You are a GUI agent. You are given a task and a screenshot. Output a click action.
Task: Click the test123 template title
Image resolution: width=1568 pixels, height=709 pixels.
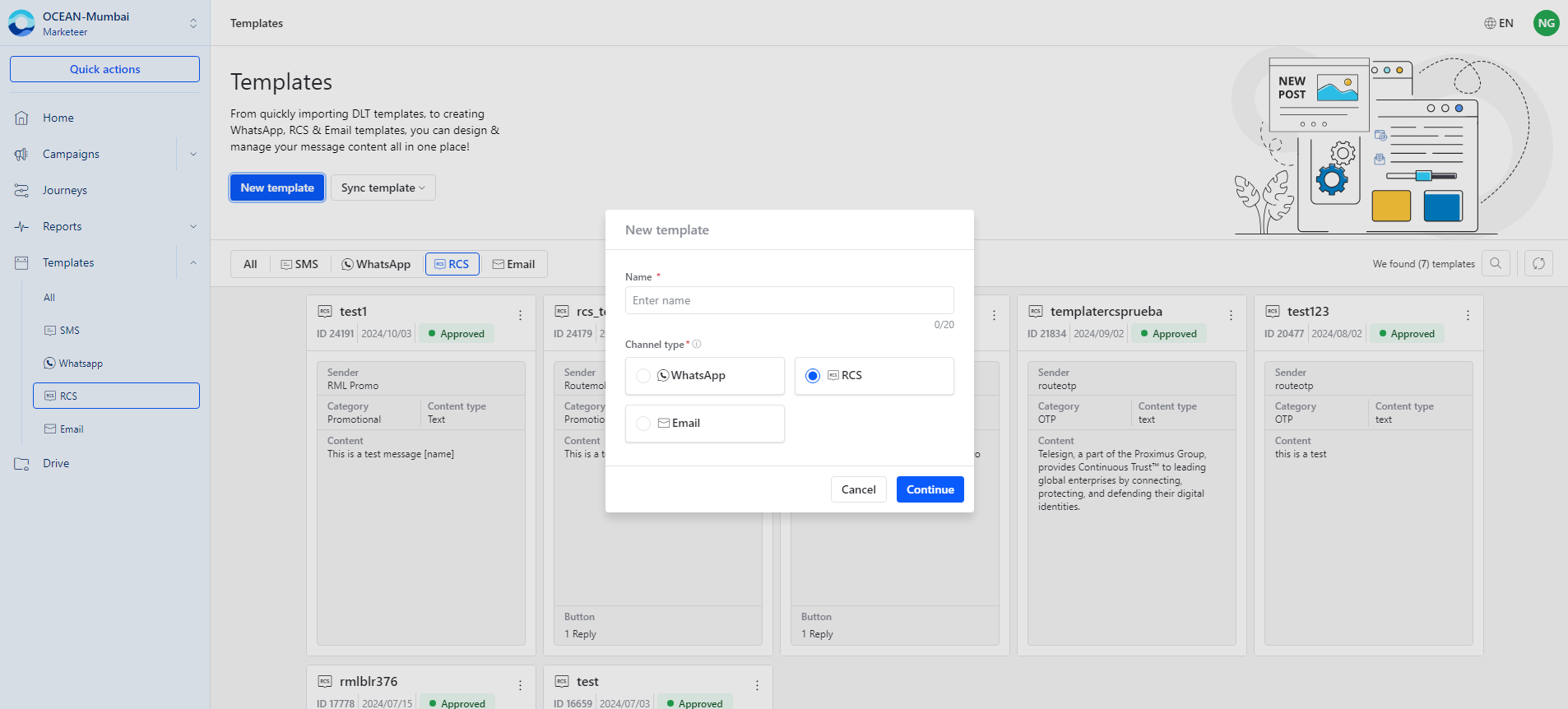pos(1308,311)
